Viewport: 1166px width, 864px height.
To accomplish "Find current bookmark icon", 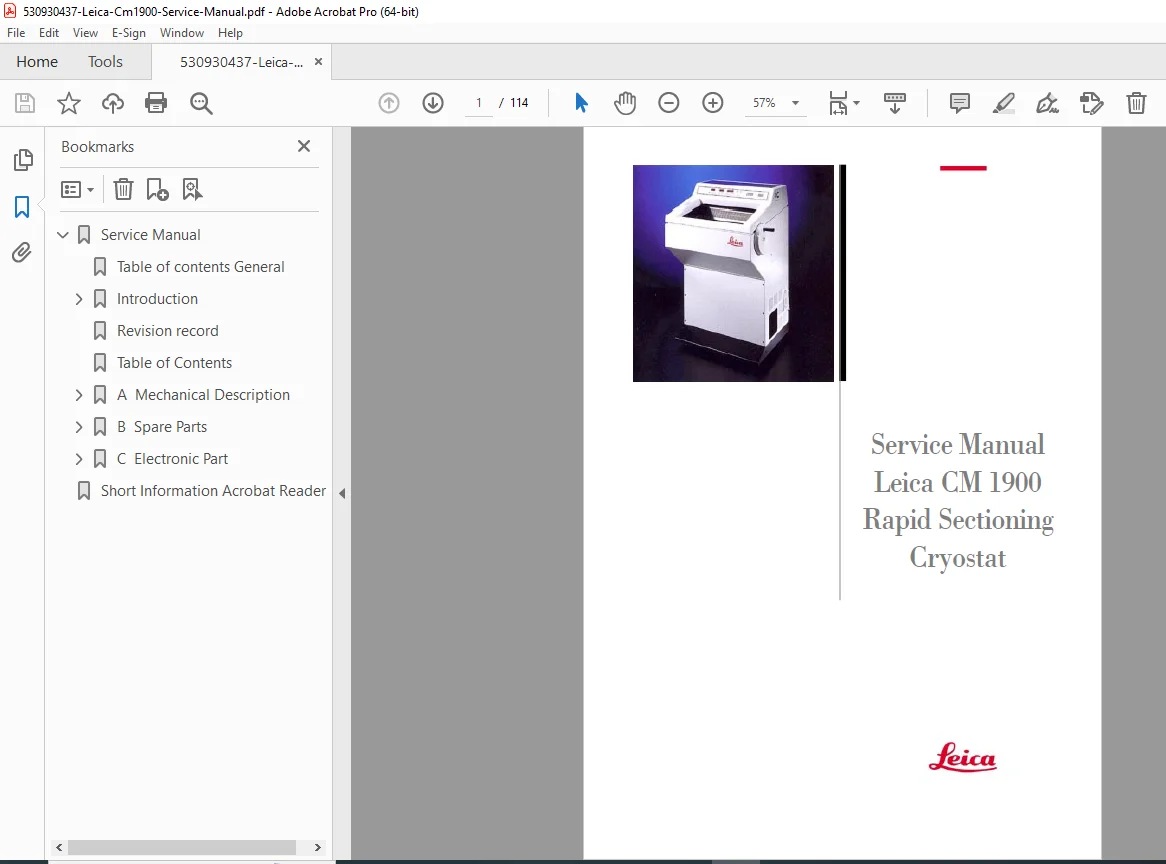I will coord(192,190).
